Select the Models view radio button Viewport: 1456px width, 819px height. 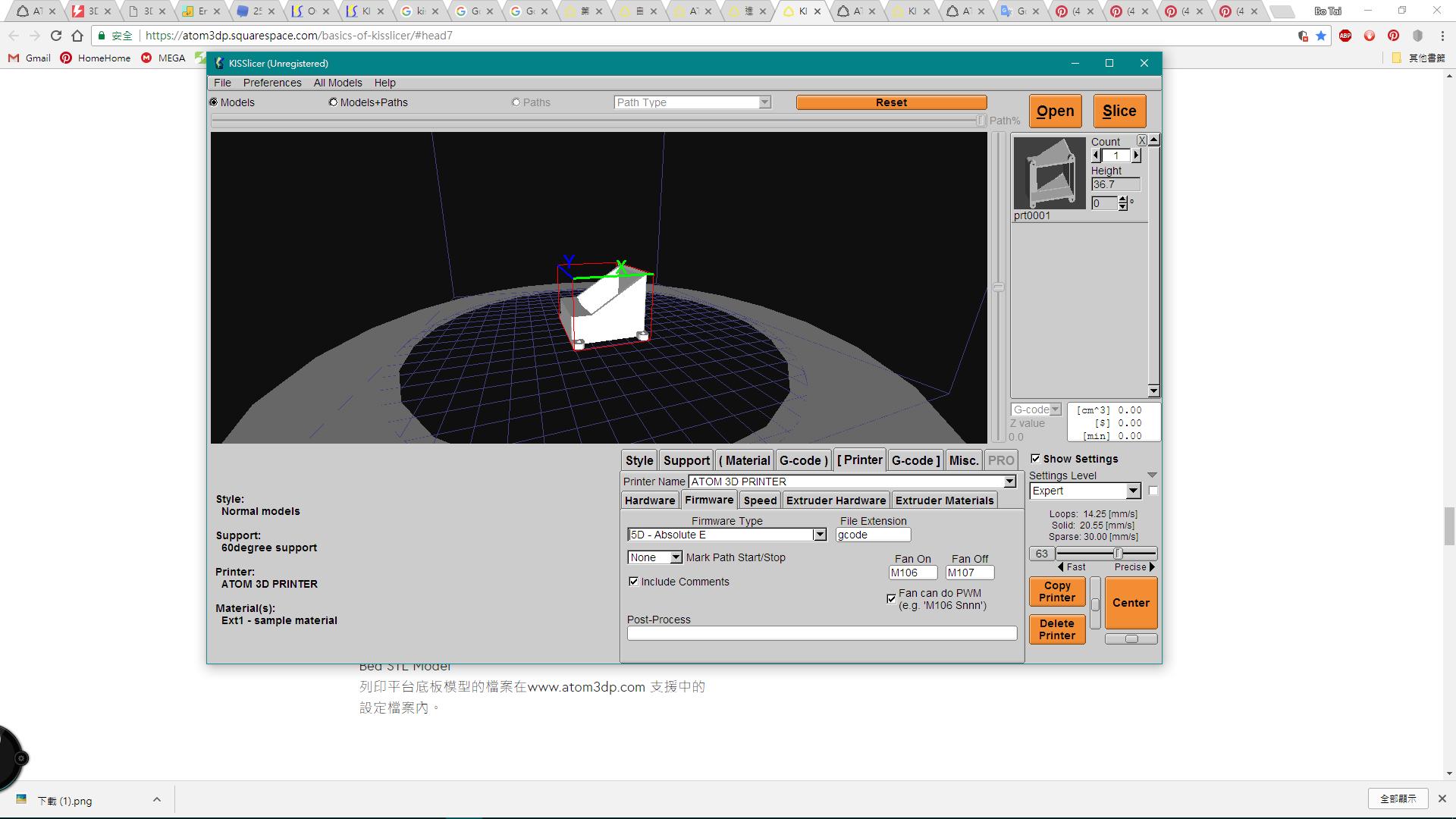[x=214, y=102]
